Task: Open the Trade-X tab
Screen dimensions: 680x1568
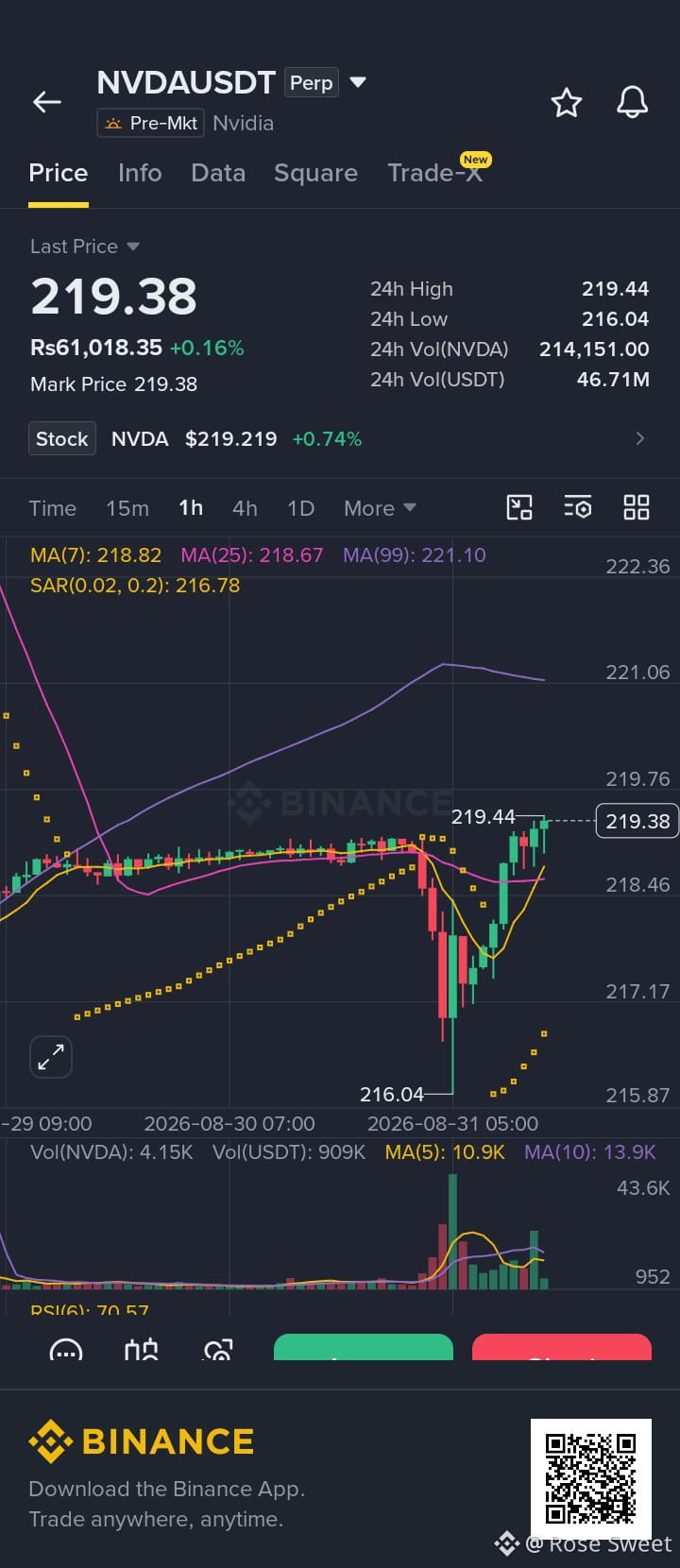Action: (x=434, y=173)
